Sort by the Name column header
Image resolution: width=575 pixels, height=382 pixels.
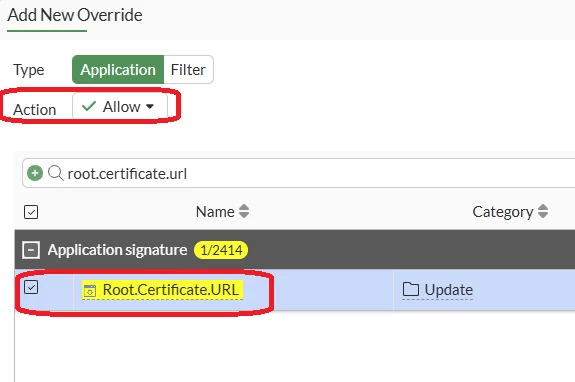[215, 212]
